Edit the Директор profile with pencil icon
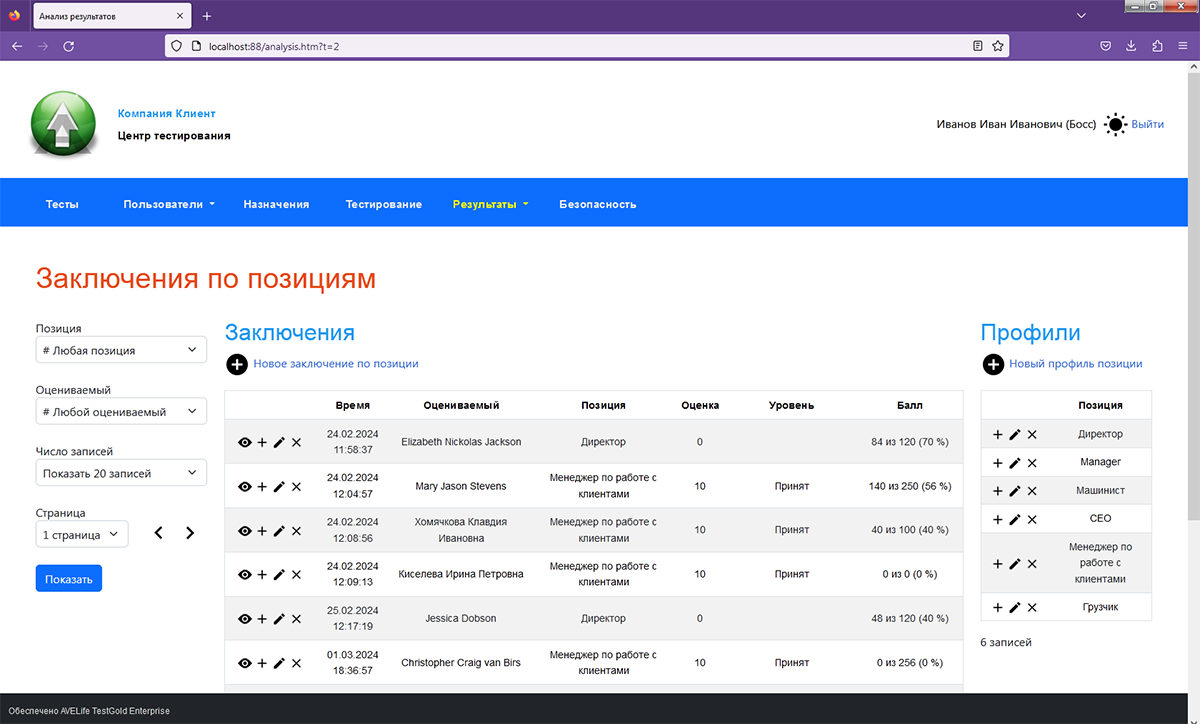The width and height of the screenshot is (1200, 724). 1015,435
